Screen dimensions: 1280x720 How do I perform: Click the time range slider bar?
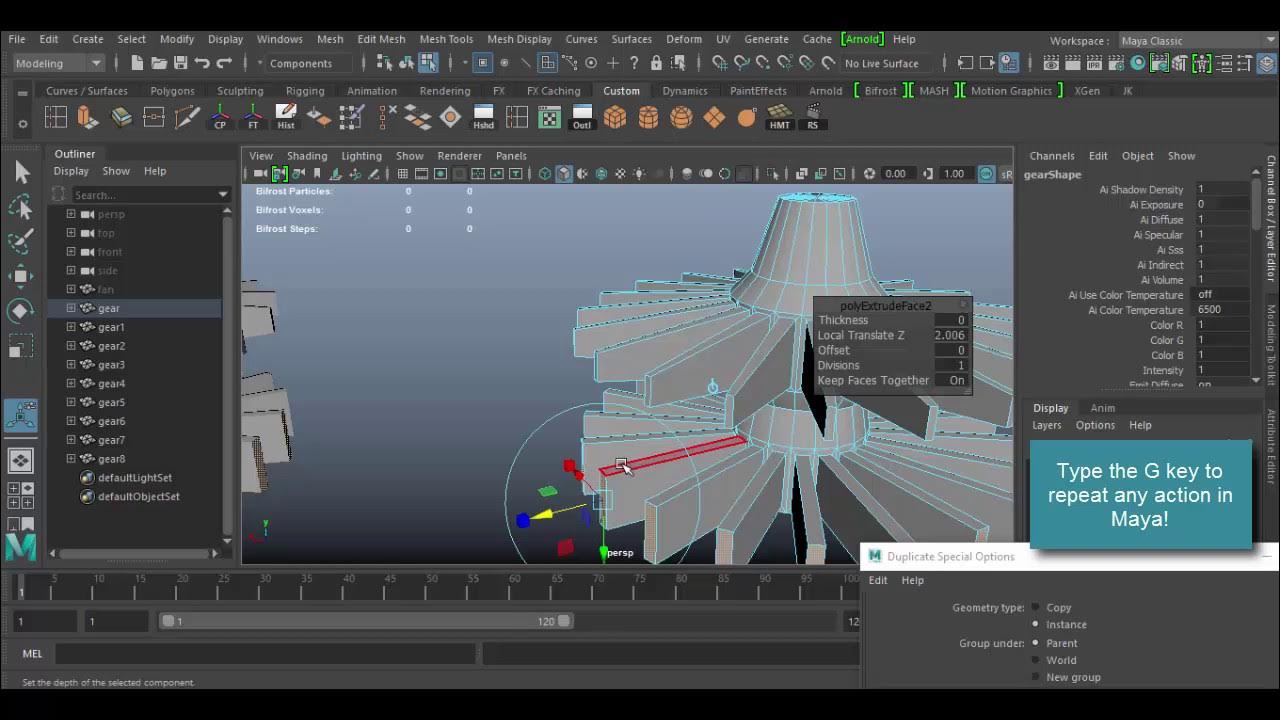(367, 621)
